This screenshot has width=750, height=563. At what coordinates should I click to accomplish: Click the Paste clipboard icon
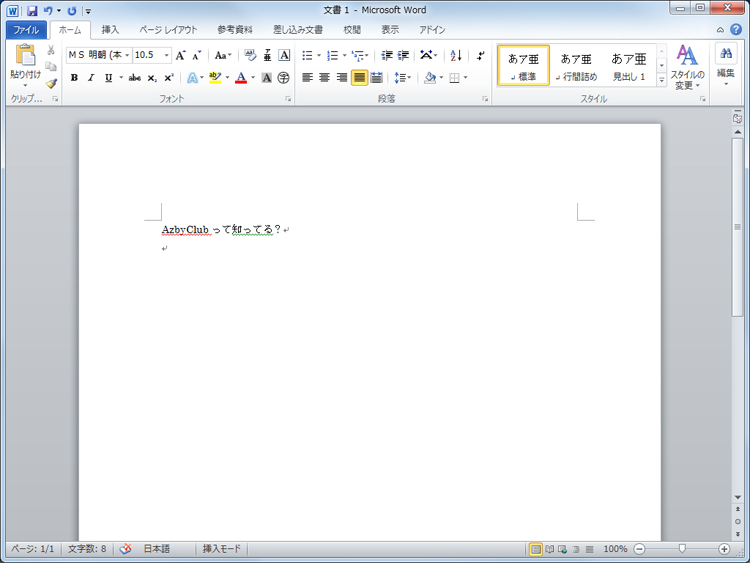tap(25, 55)
